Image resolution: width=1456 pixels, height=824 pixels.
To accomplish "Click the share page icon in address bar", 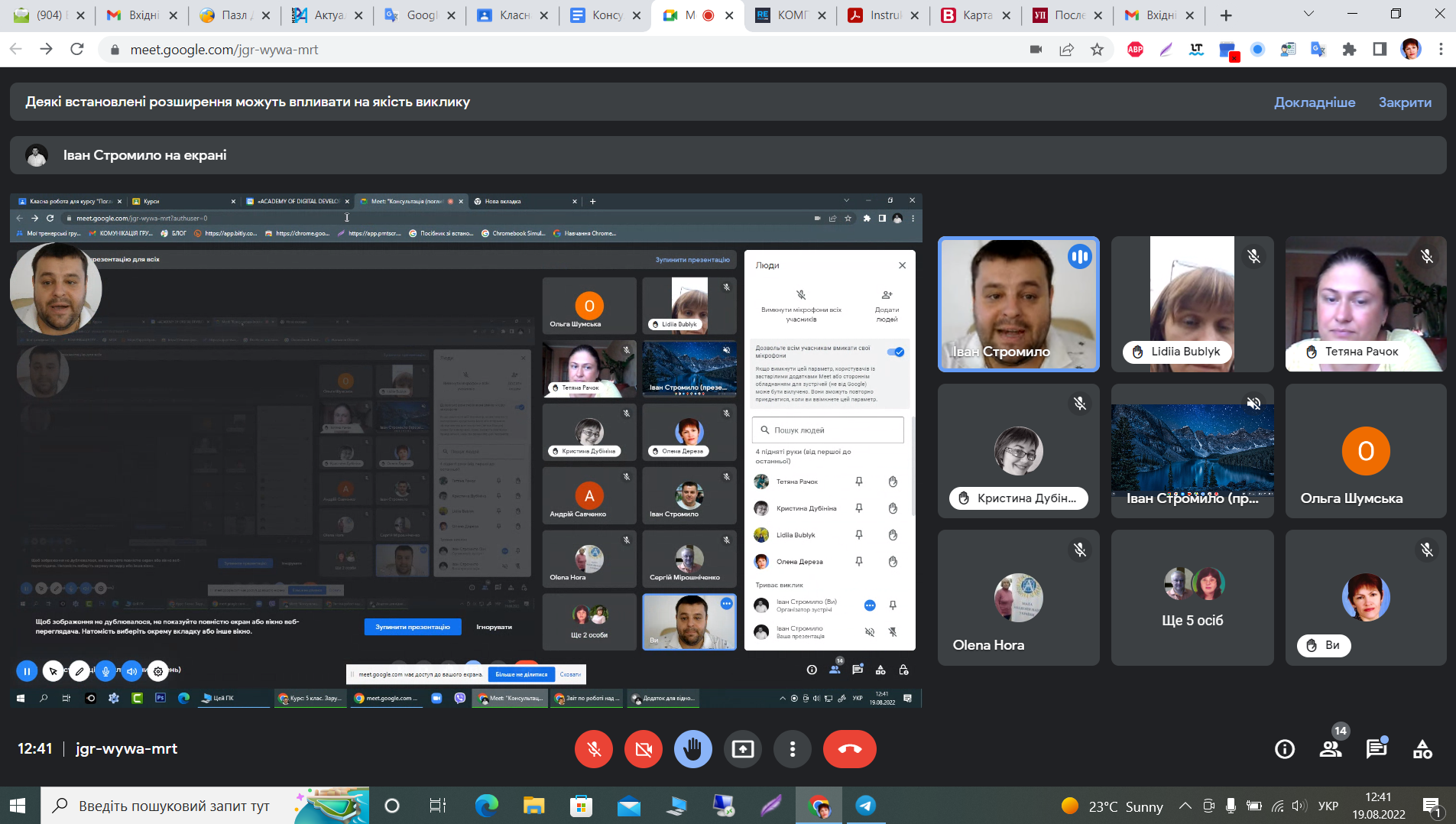I will tap(1066, 50).
